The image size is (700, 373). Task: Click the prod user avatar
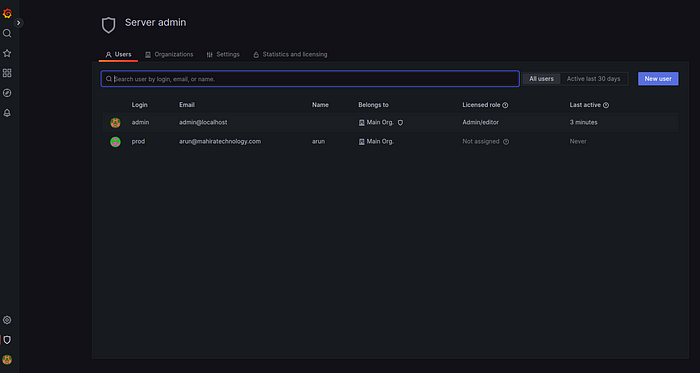coord(116,142)
